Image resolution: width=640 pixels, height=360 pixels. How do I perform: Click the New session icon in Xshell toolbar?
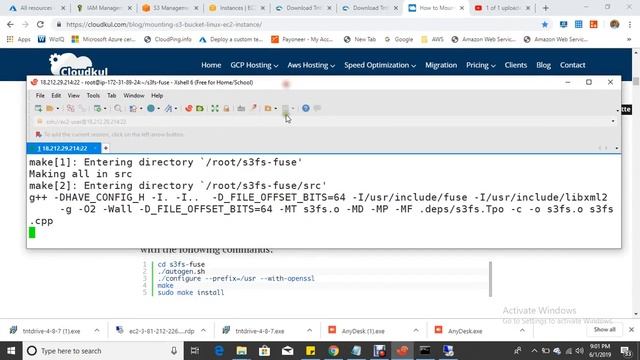click(x=38, y=108)
